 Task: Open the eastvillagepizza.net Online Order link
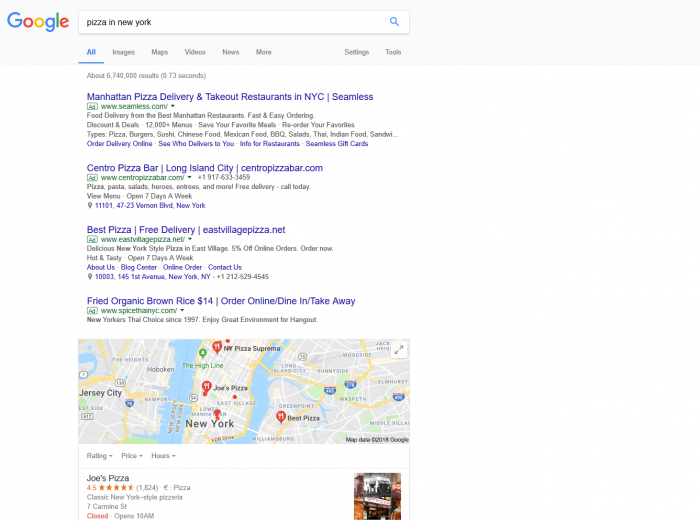(182, 267)
